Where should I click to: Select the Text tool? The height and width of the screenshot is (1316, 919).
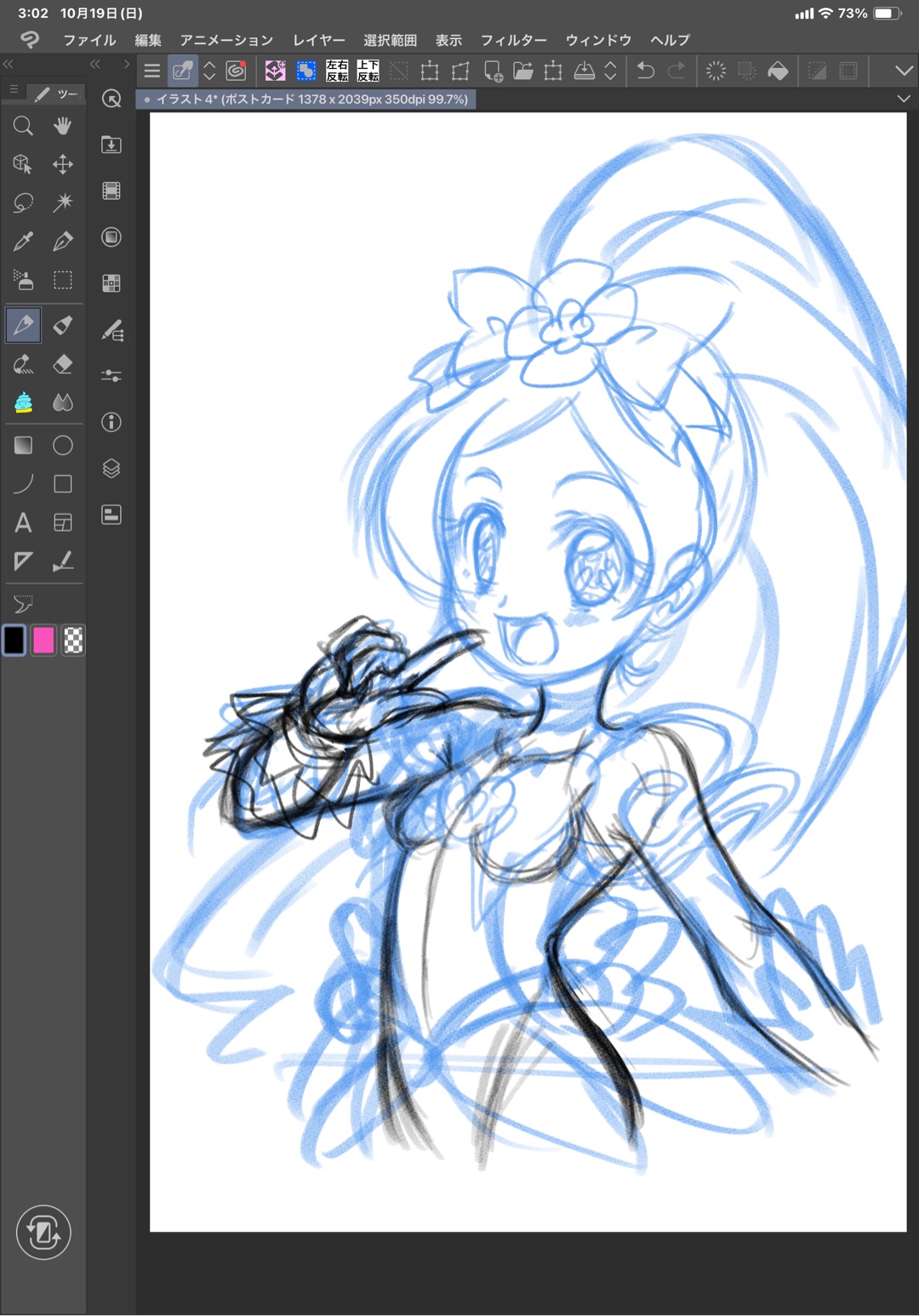23,522
